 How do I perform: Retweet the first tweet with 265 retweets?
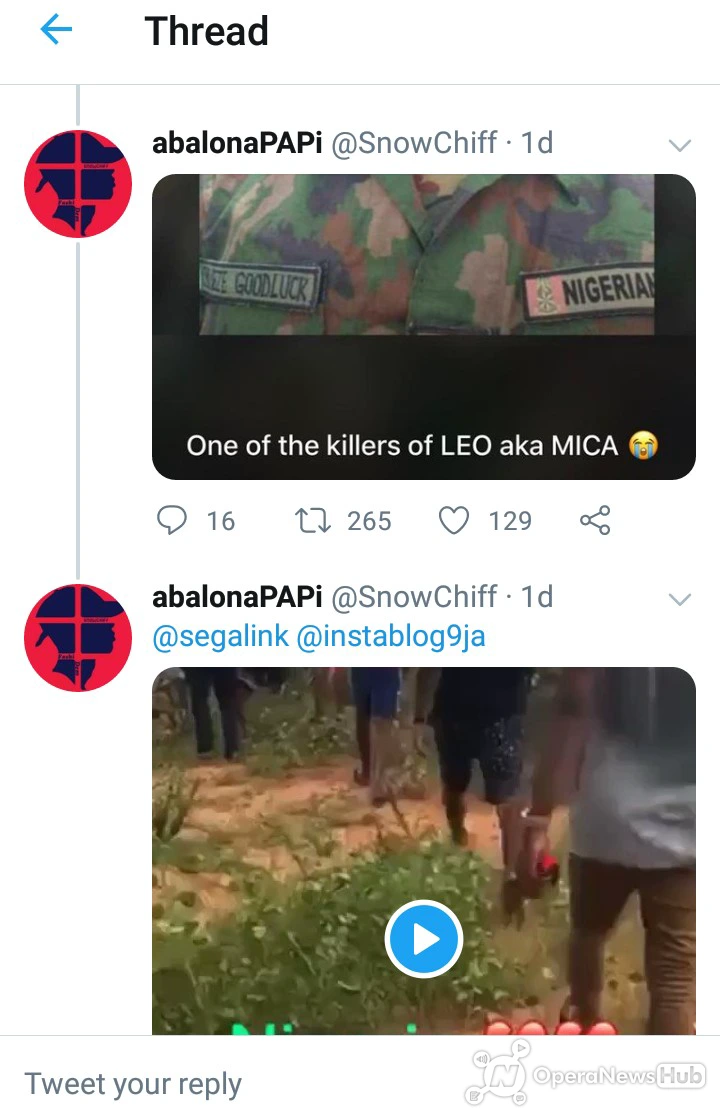(x=313, y=520)
